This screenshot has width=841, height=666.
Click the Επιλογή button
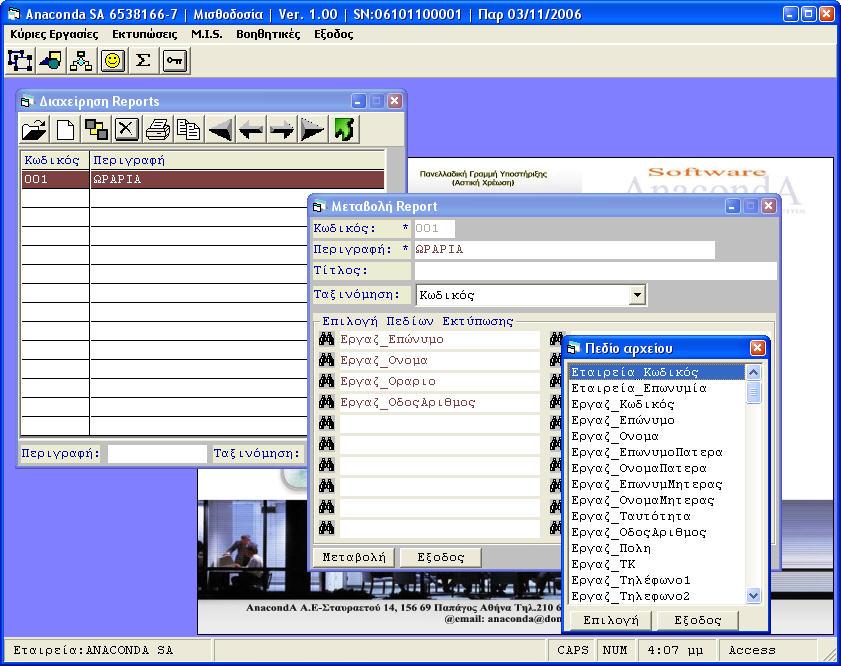tap(610, 620)
